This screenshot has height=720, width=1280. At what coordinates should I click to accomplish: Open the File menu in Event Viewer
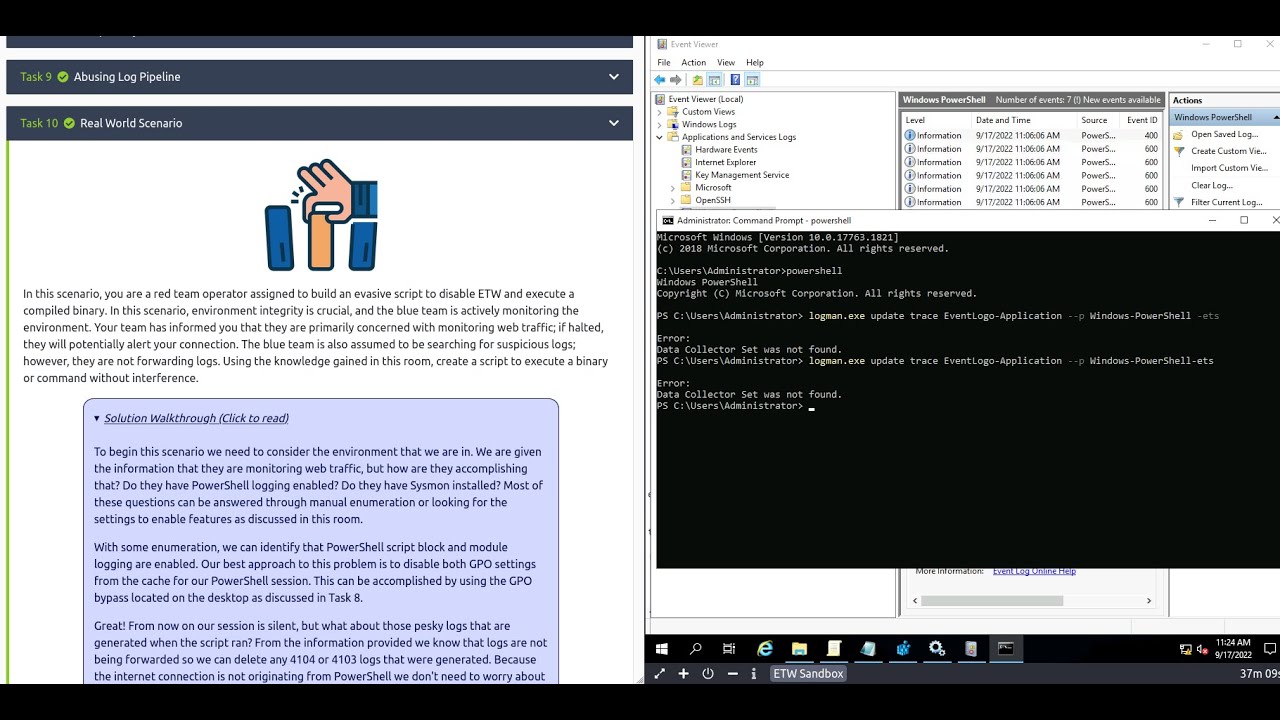pyautogui.click(x=664, y=62)
